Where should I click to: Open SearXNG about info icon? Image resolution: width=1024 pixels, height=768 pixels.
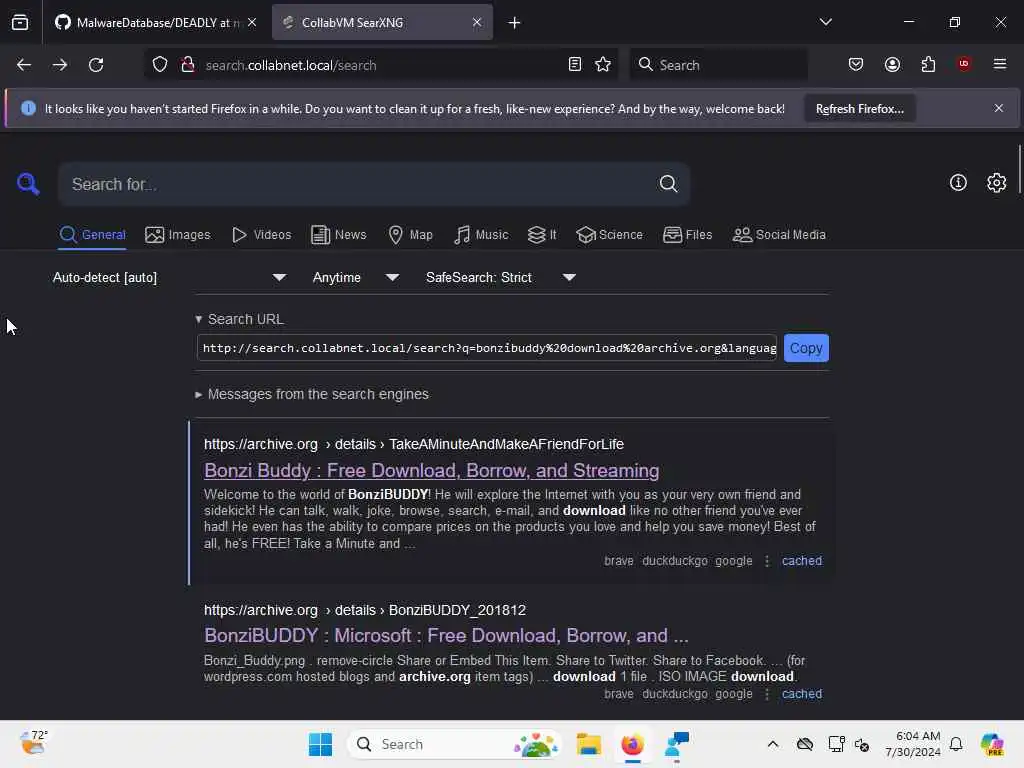958,183
